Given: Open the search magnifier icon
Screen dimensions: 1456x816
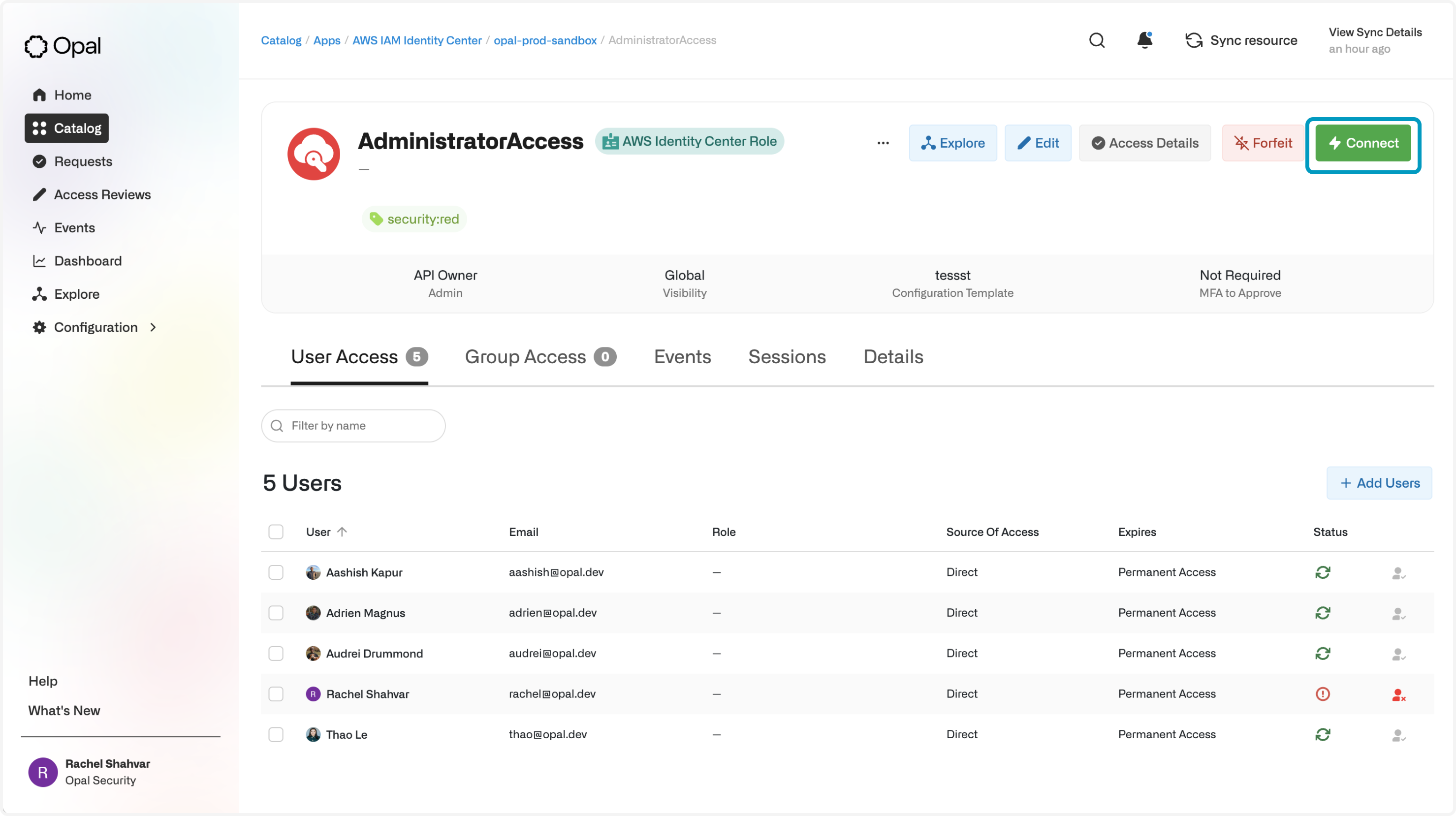Looking at the screenshot, I should (x=1097, y=40).
